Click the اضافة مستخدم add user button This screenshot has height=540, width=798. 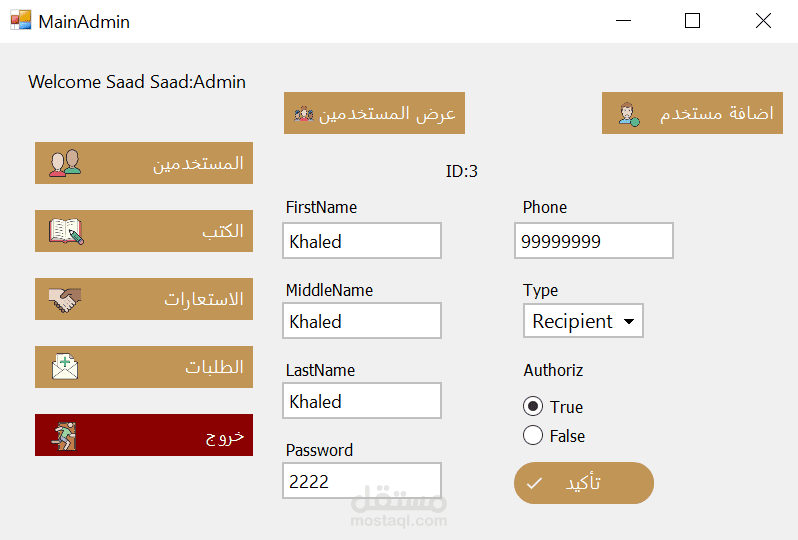click(x=692, y=113)
